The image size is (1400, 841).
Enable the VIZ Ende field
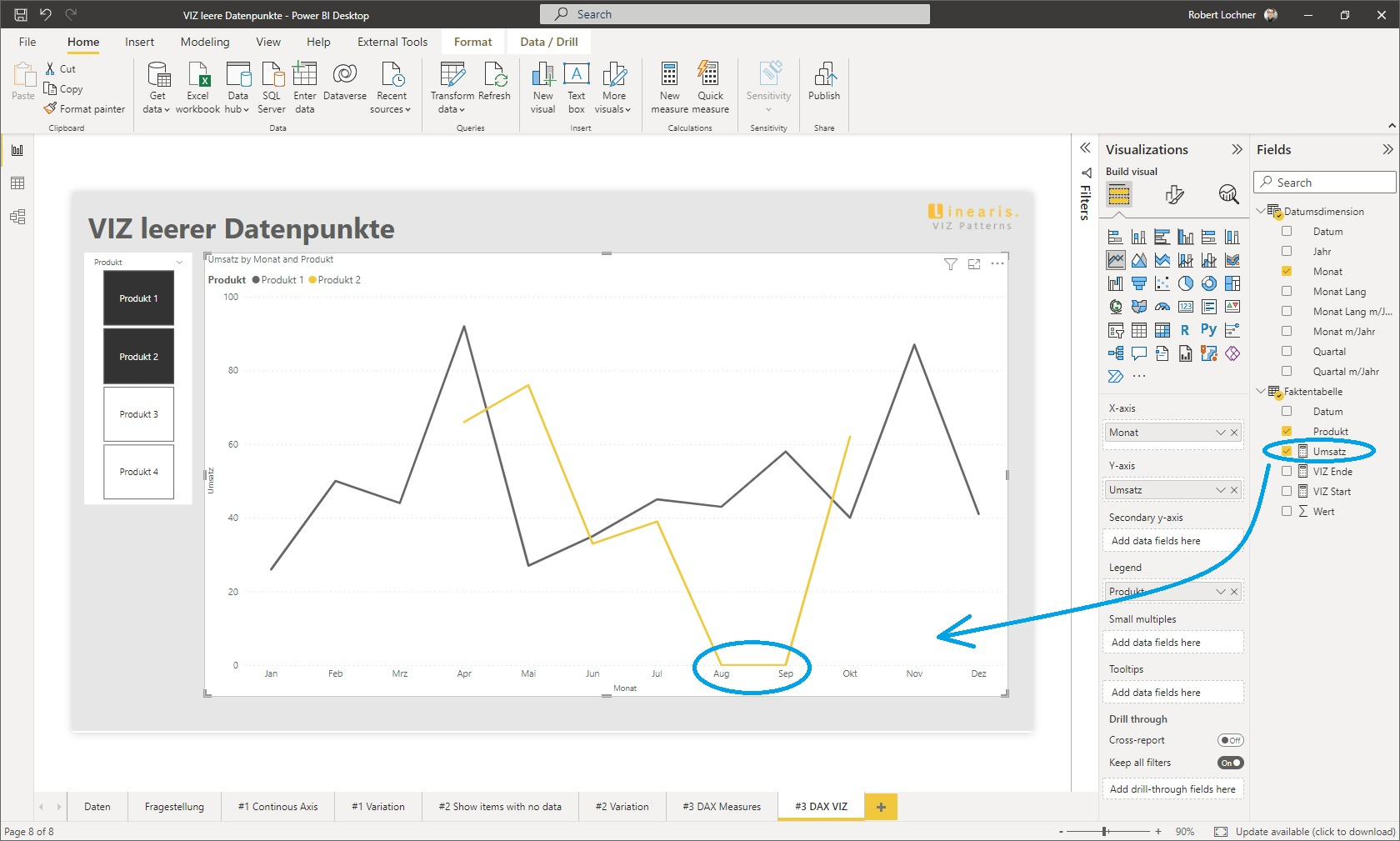coord(1287,471)
